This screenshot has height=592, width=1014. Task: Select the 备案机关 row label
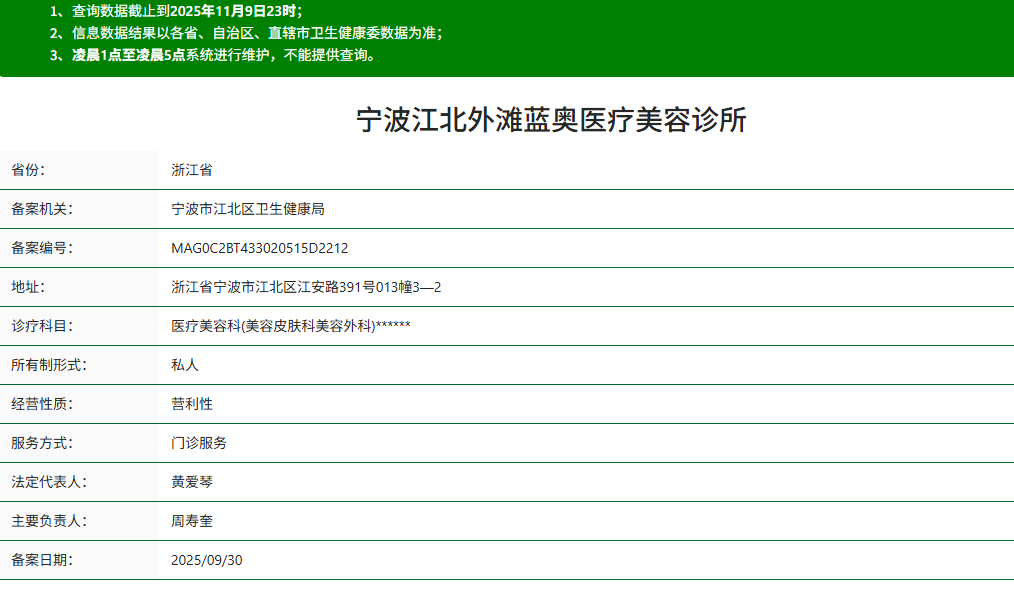click(x=36, y=209)
